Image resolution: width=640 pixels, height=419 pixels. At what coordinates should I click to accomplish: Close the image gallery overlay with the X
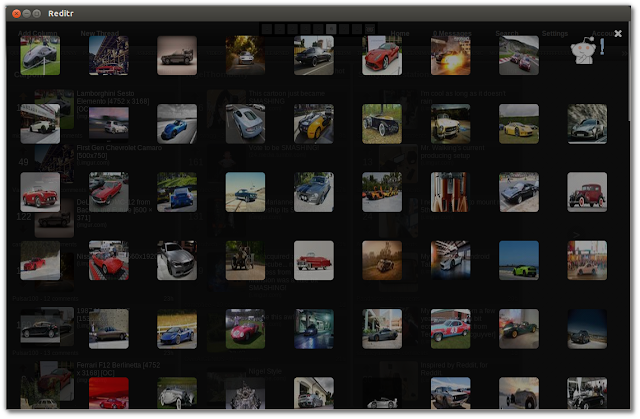click(x=618, y=33)
